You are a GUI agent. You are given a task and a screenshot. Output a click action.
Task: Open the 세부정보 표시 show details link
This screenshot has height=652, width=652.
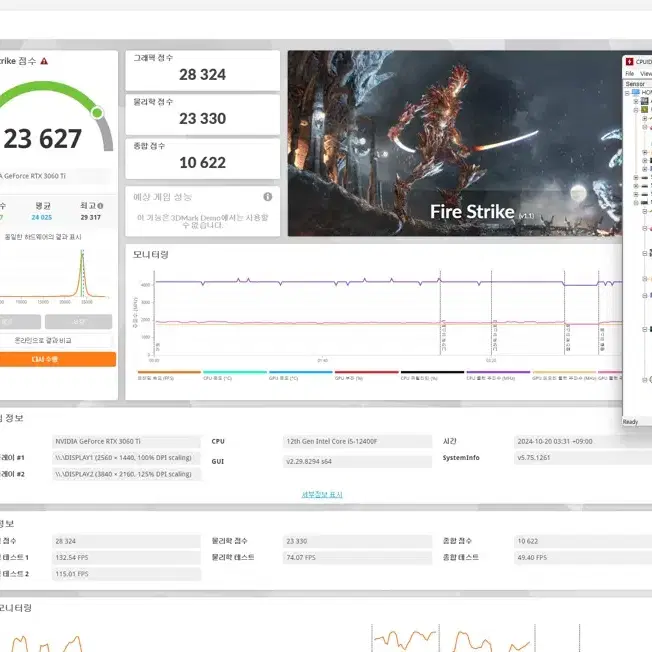[x=322, y=494]
